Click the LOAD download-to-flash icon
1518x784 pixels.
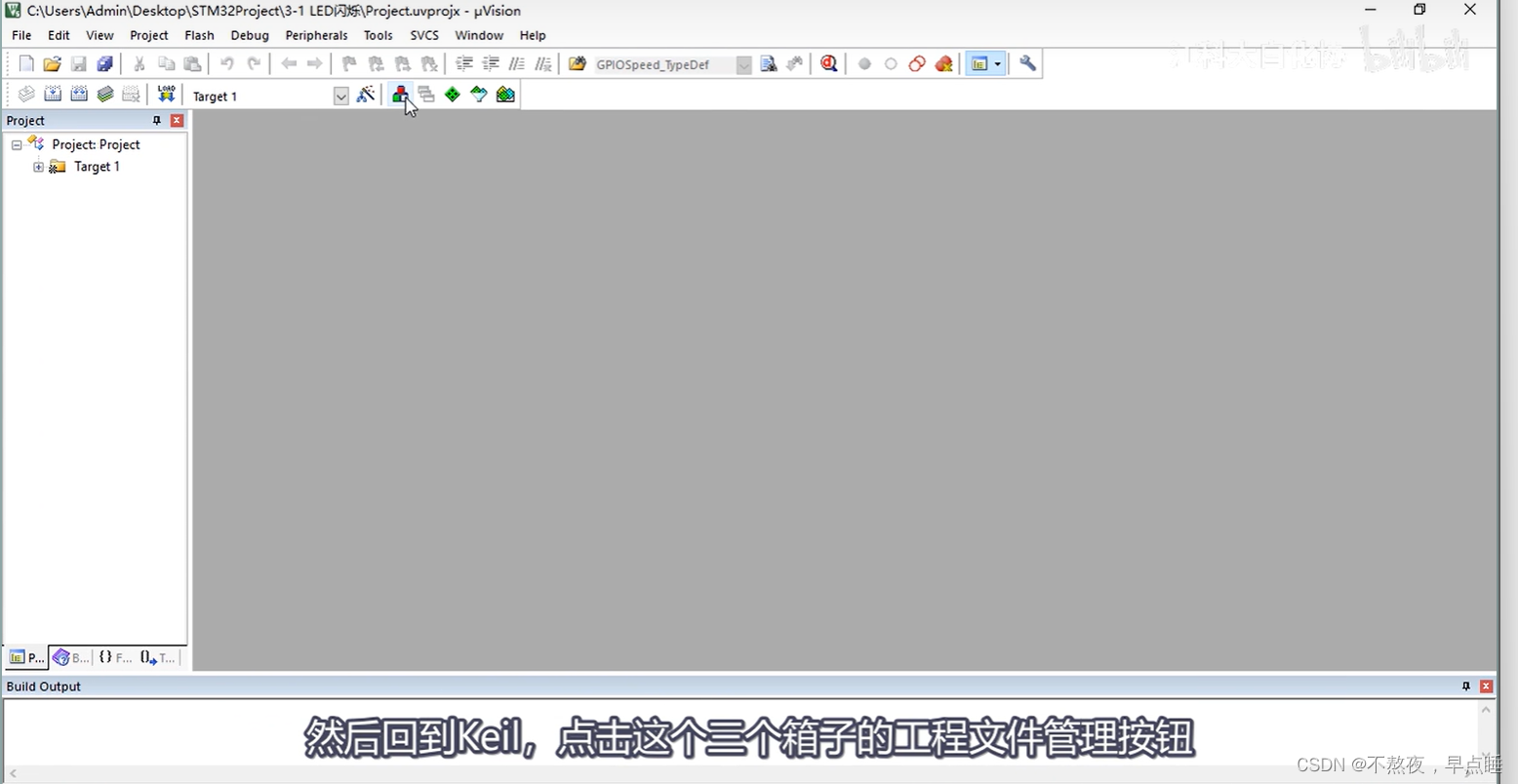tap(166, 93)
